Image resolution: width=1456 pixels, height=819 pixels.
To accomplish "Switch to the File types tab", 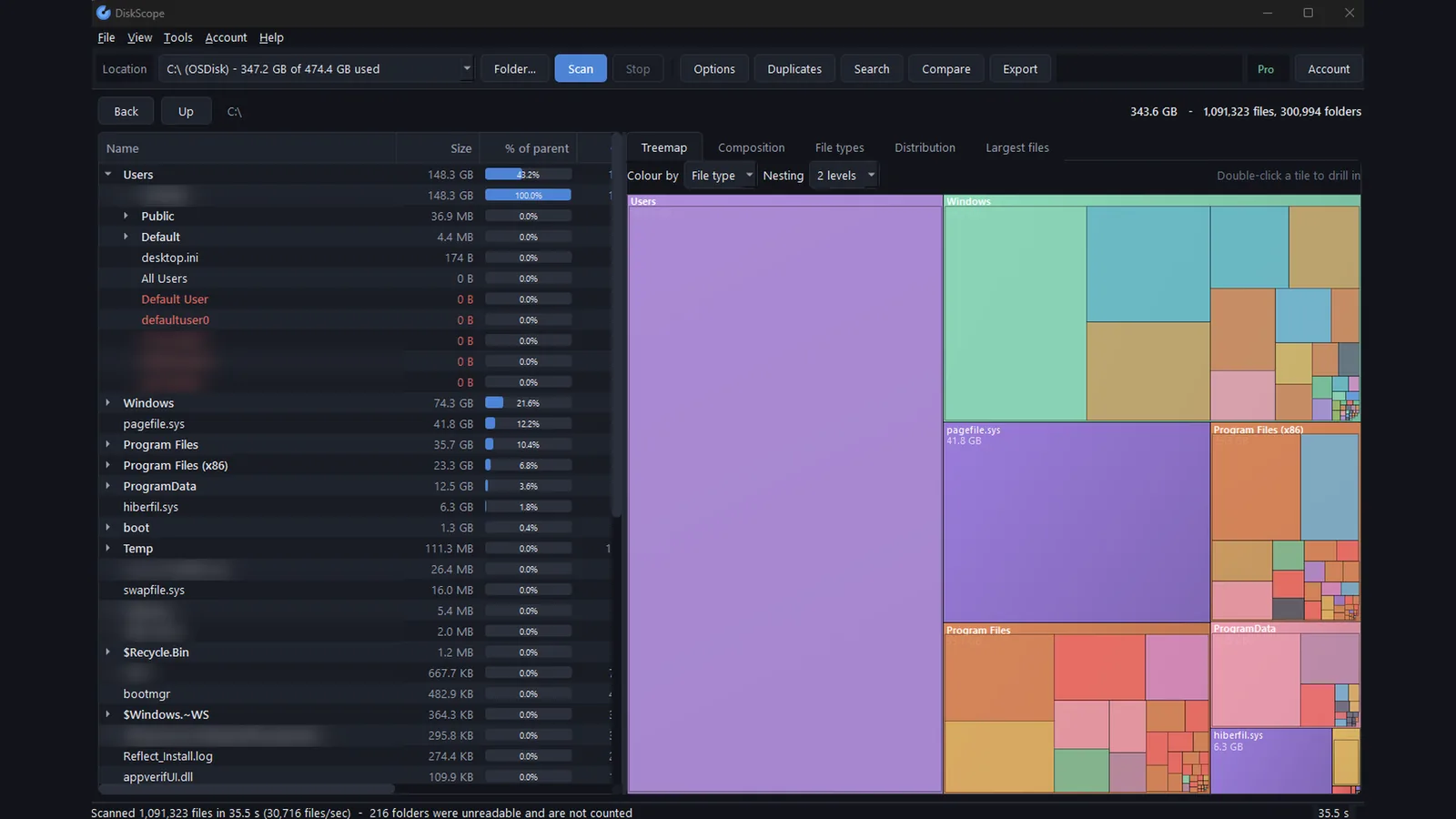I will [x=840, y=147].
